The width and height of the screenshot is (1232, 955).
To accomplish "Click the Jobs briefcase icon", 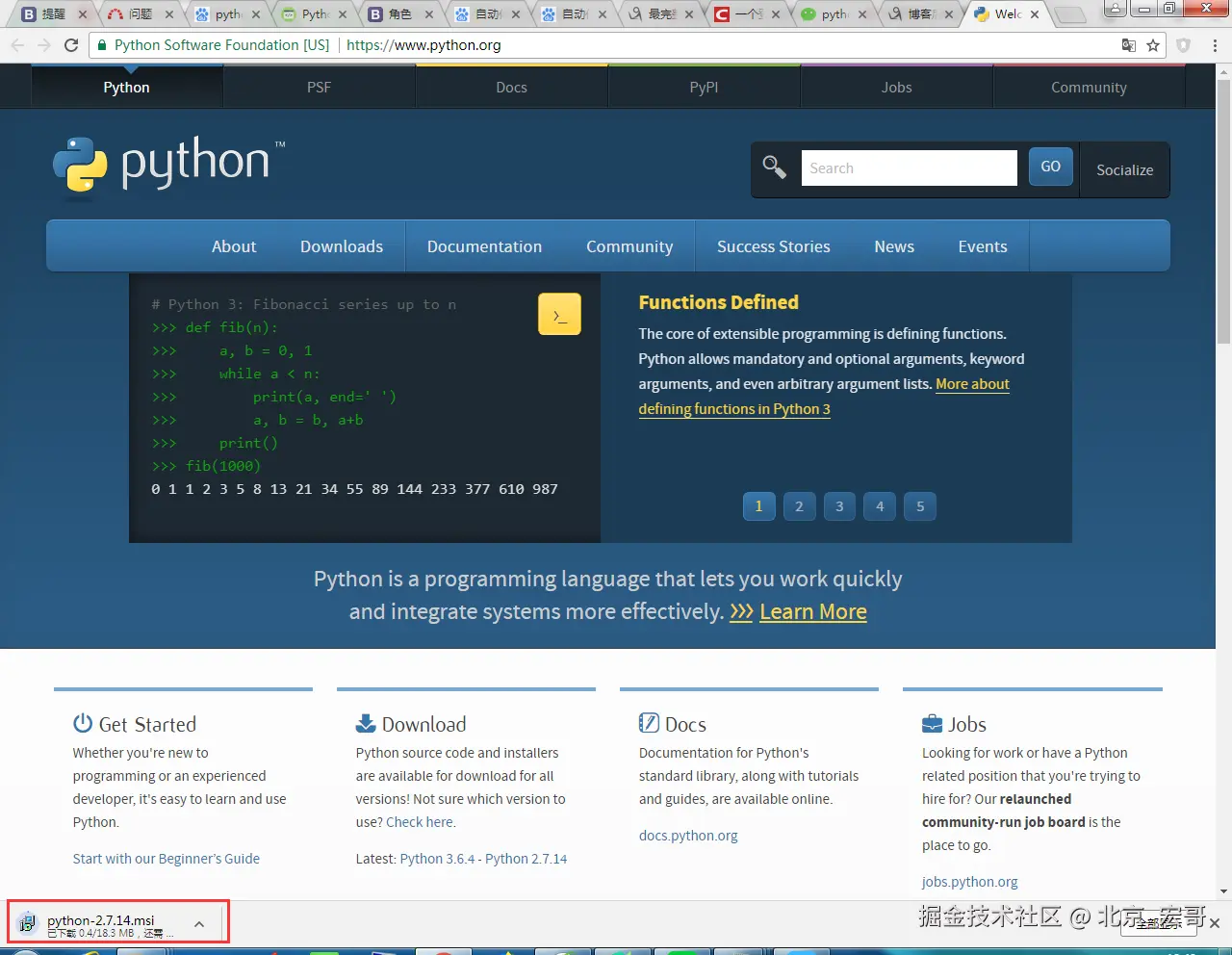I will point(932,723).
